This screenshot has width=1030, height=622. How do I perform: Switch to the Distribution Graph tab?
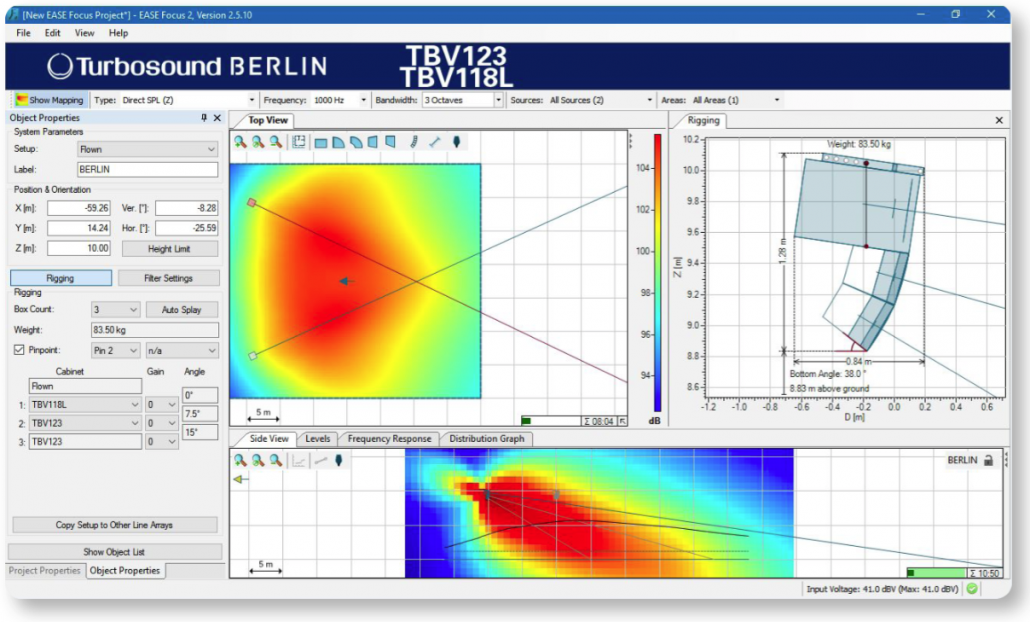coord(487,439)
